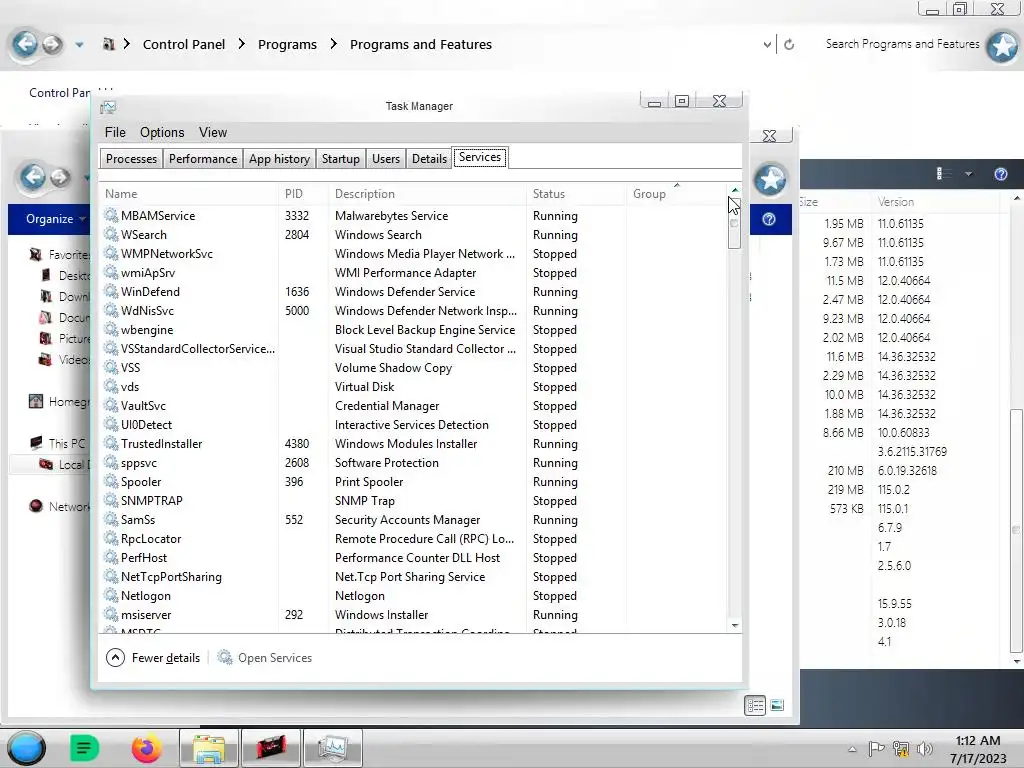Open the File menu in Task Manager

(x=115, y=132)
